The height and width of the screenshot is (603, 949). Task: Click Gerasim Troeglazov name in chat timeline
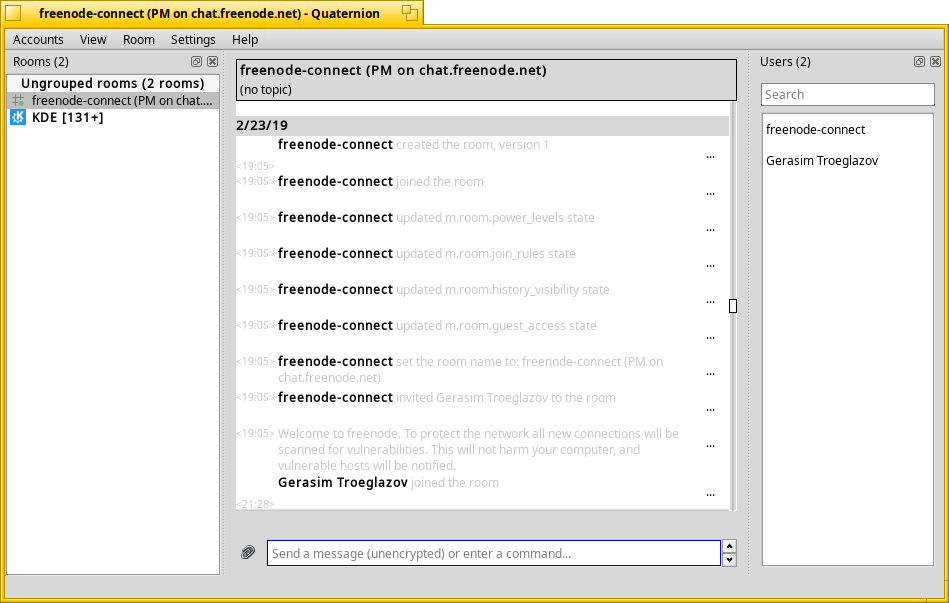point(343,483)
